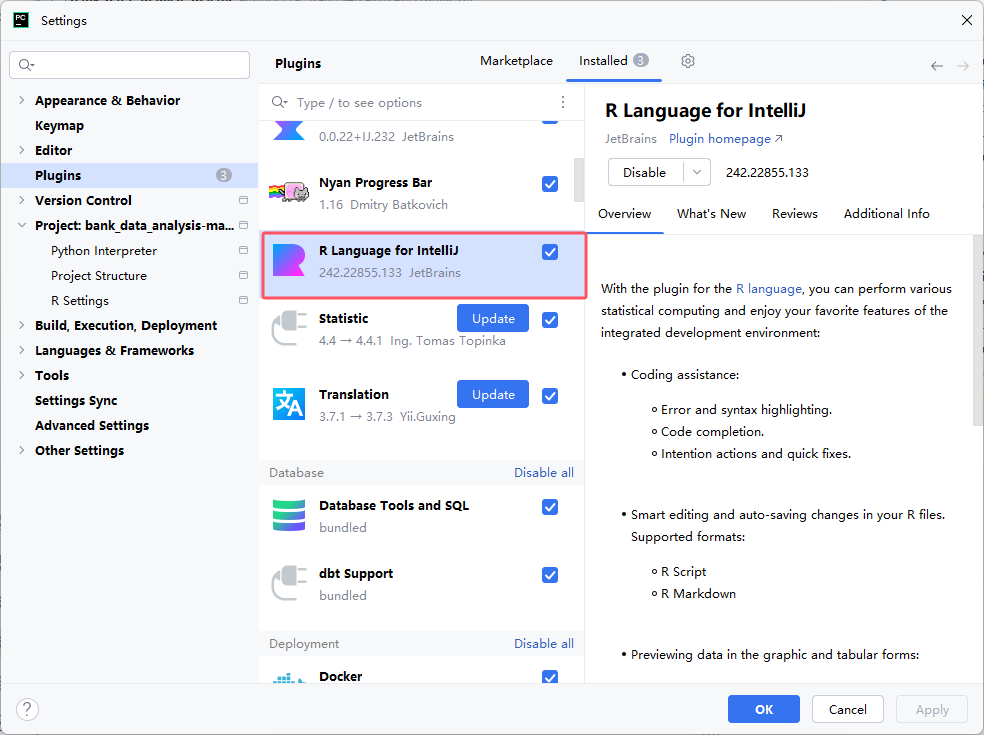The height and width of the screenshot is (735, 984).
Task: Click the Cancel button
Action: pos(848,709)
